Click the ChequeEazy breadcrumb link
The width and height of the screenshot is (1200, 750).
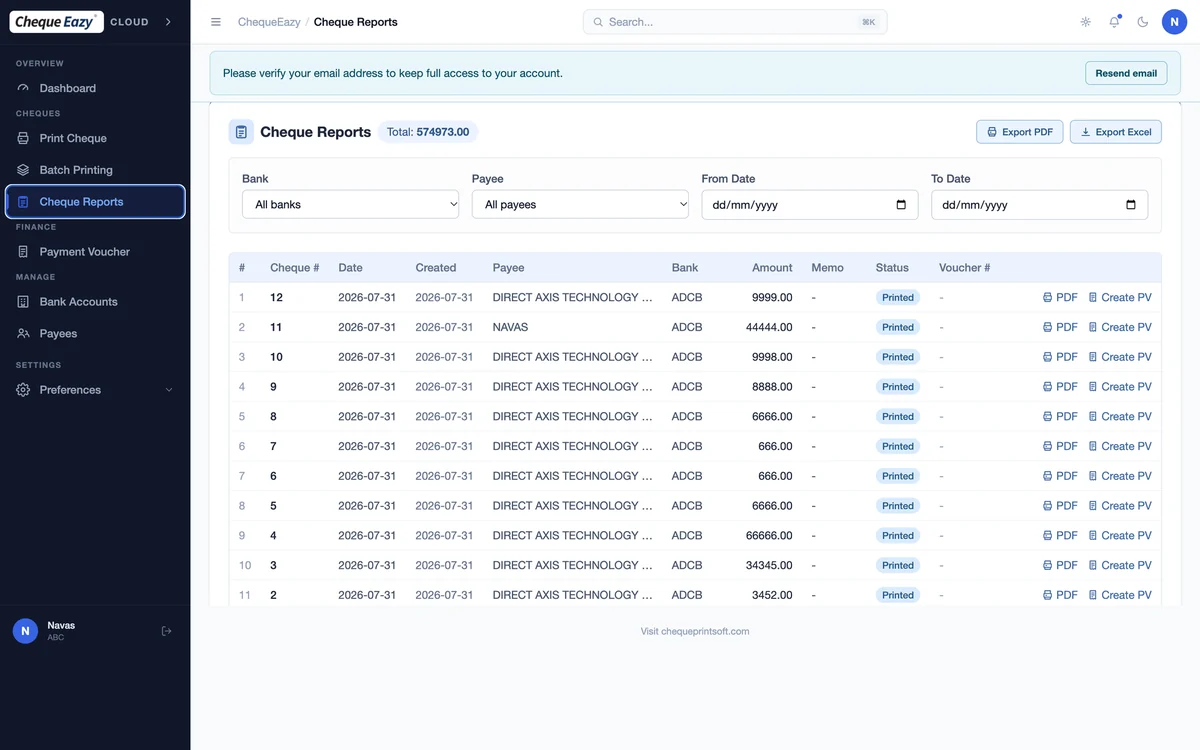[269, 22]
